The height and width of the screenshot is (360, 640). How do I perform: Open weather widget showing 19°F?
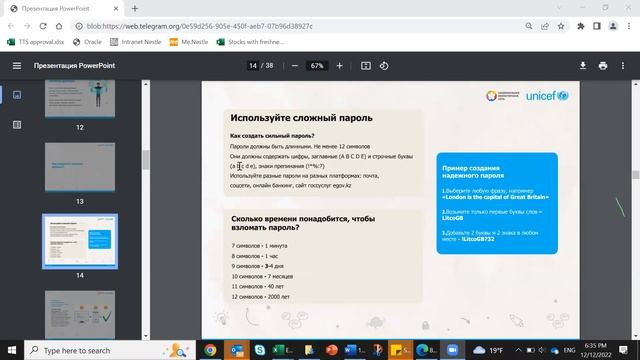488,350
